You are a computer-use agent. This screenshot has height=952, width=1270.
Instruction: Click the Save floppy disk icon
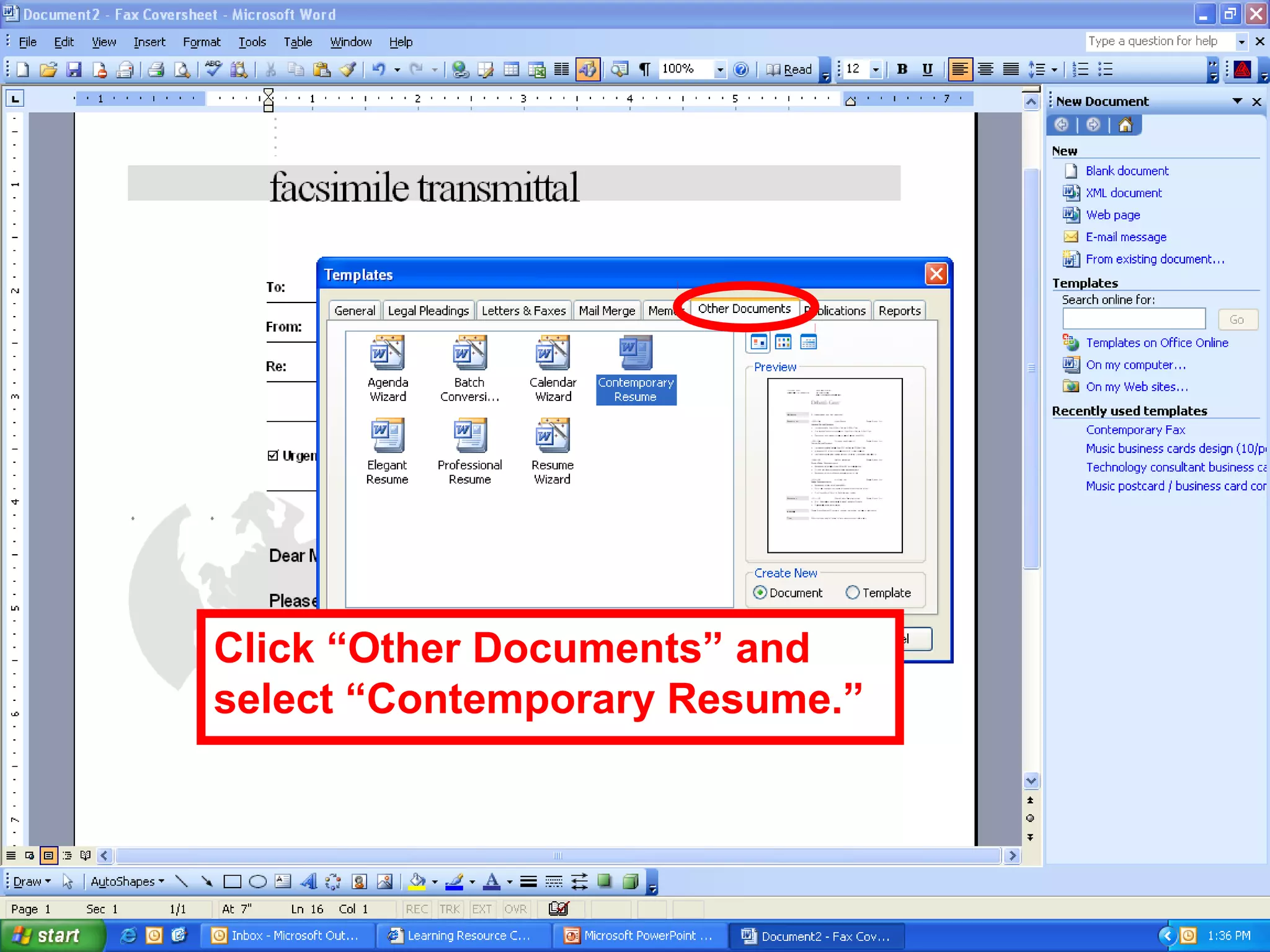[x=74, y=69]
